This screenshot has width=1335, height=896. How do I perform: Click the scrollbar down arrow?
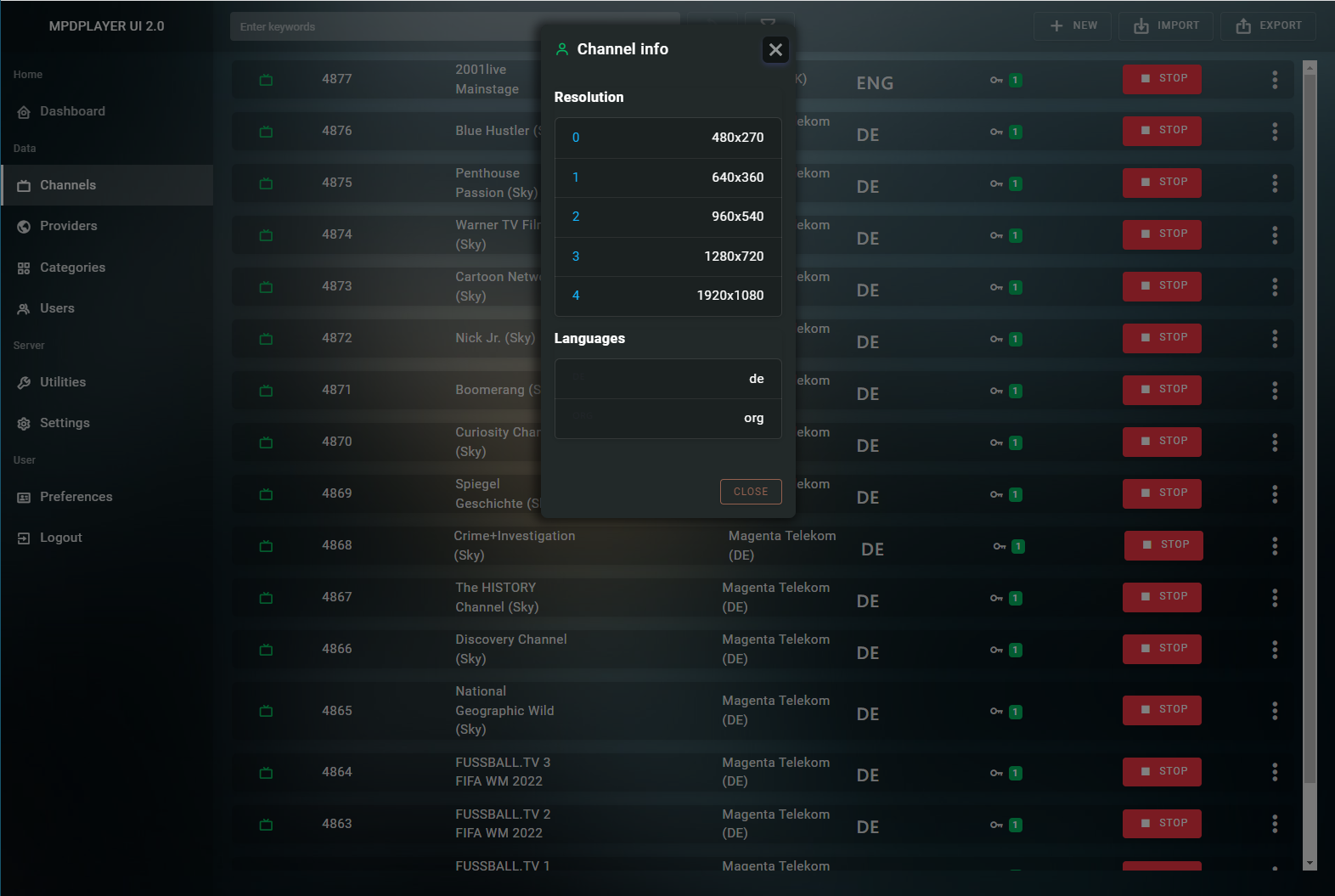click(x=1310, y=863)
